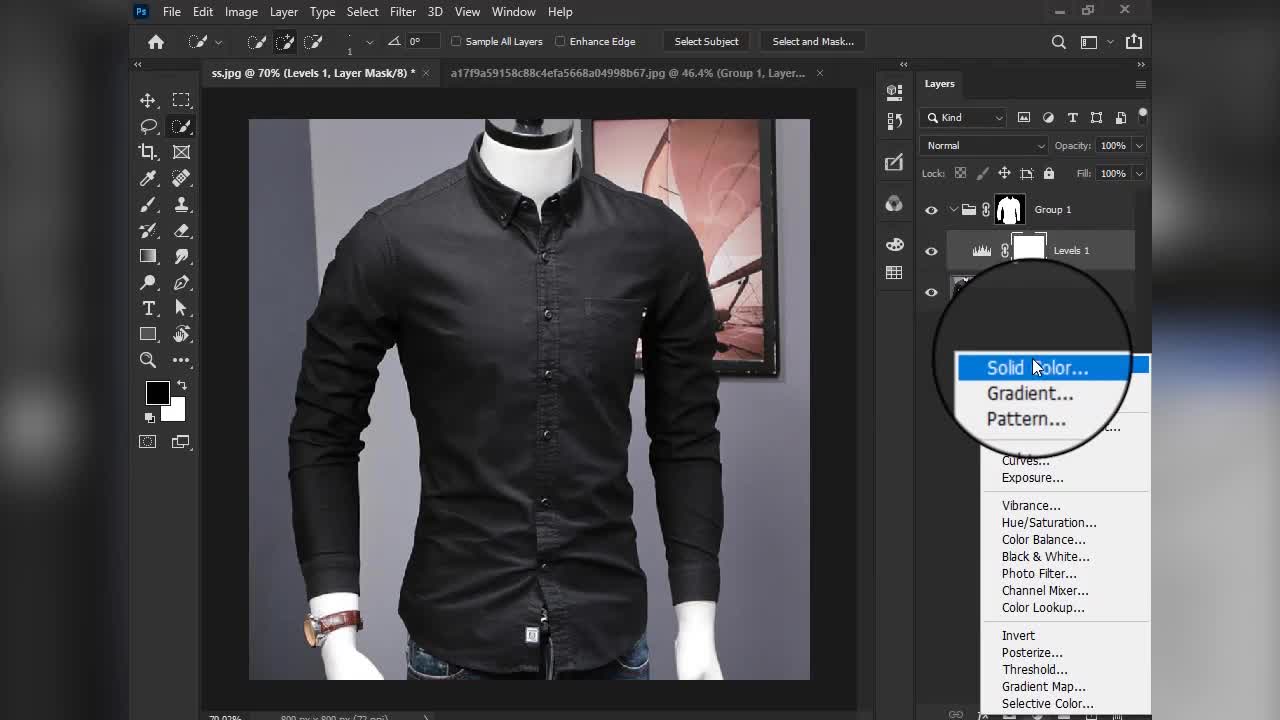Select the Eyedropper tool
This screenshot has height=720, width=1280.
point(148,178)
